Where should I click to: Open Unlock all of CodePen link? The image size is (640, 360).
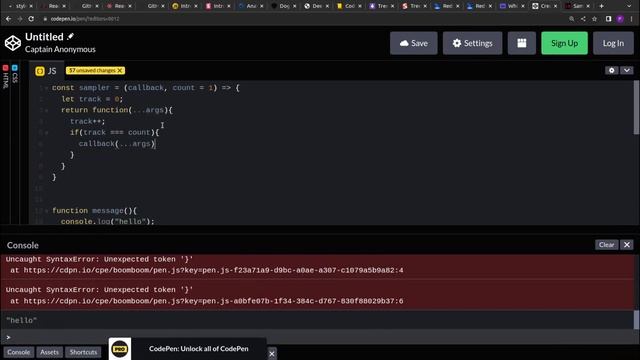(x=198, y=349)
